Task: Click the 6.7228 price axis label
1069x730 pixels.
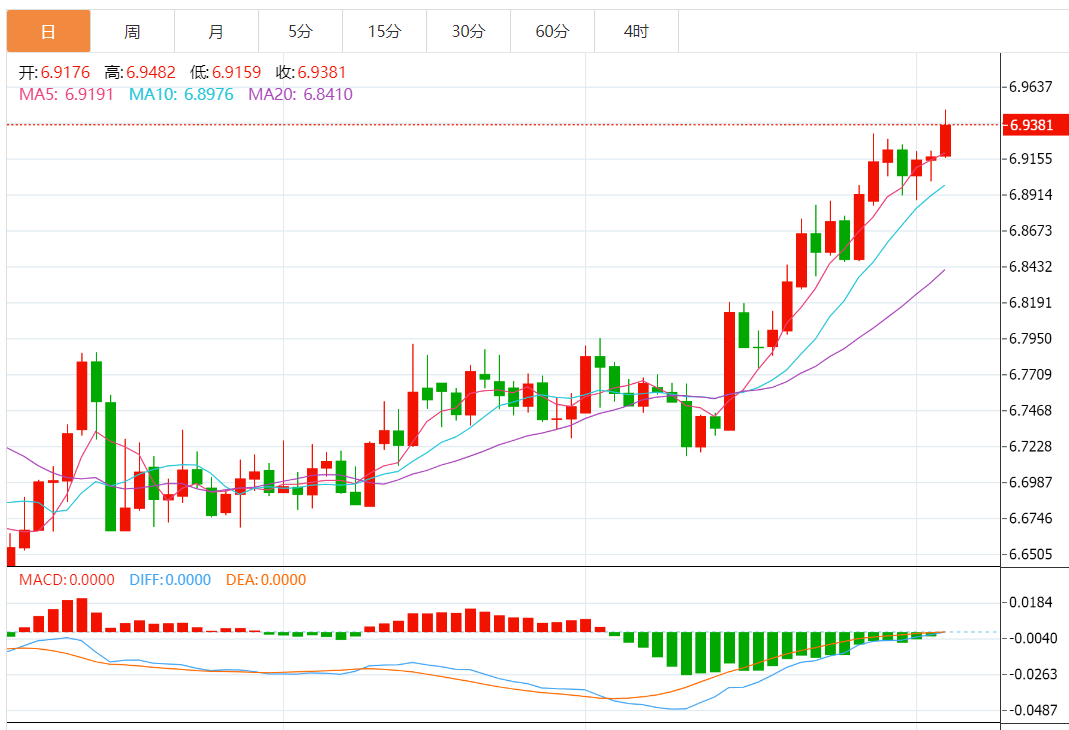Action: 1031,446
